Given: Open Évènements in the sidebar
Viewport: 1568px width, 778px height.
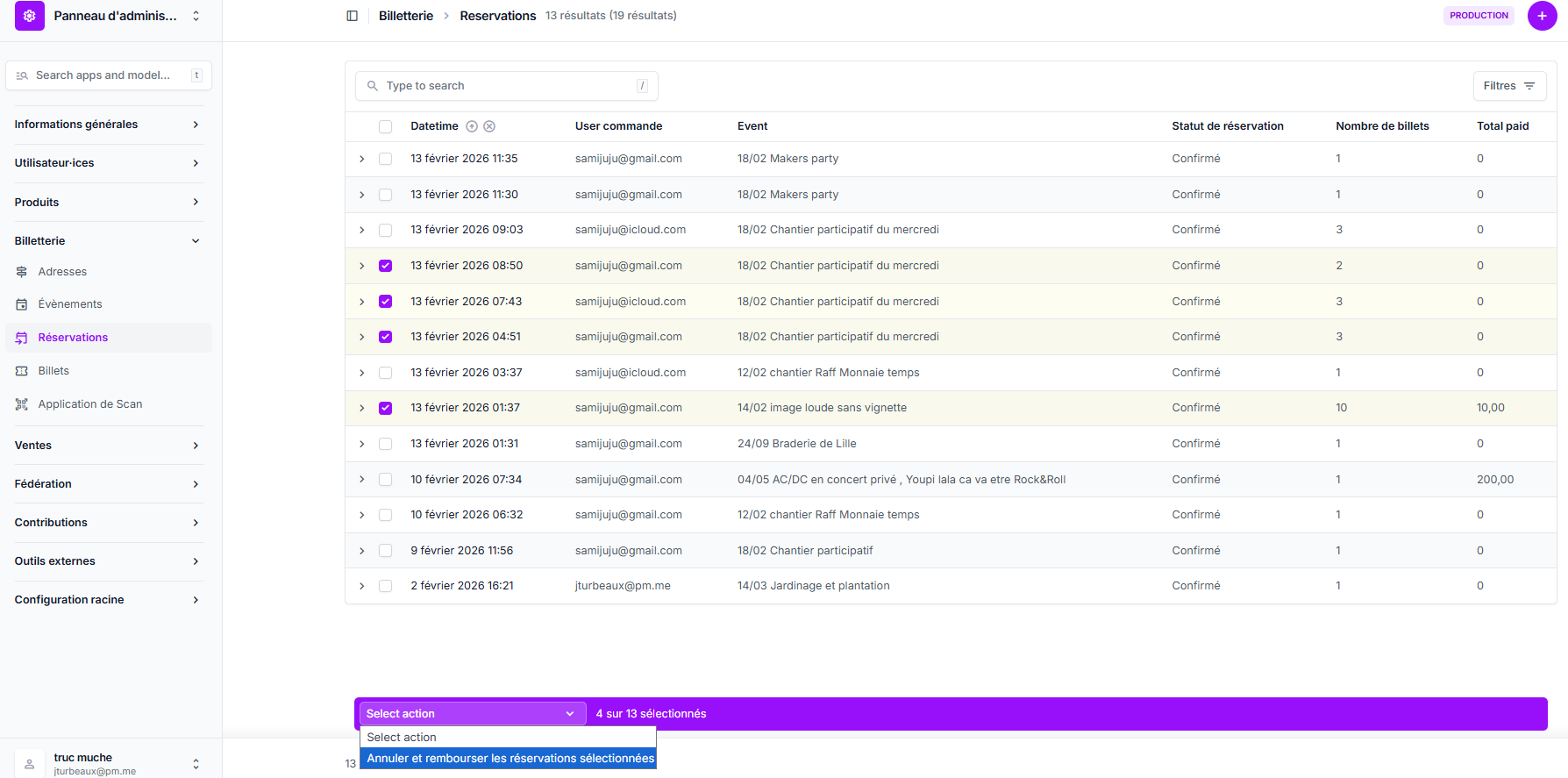Looking at the screenshot, I should 69,304.
